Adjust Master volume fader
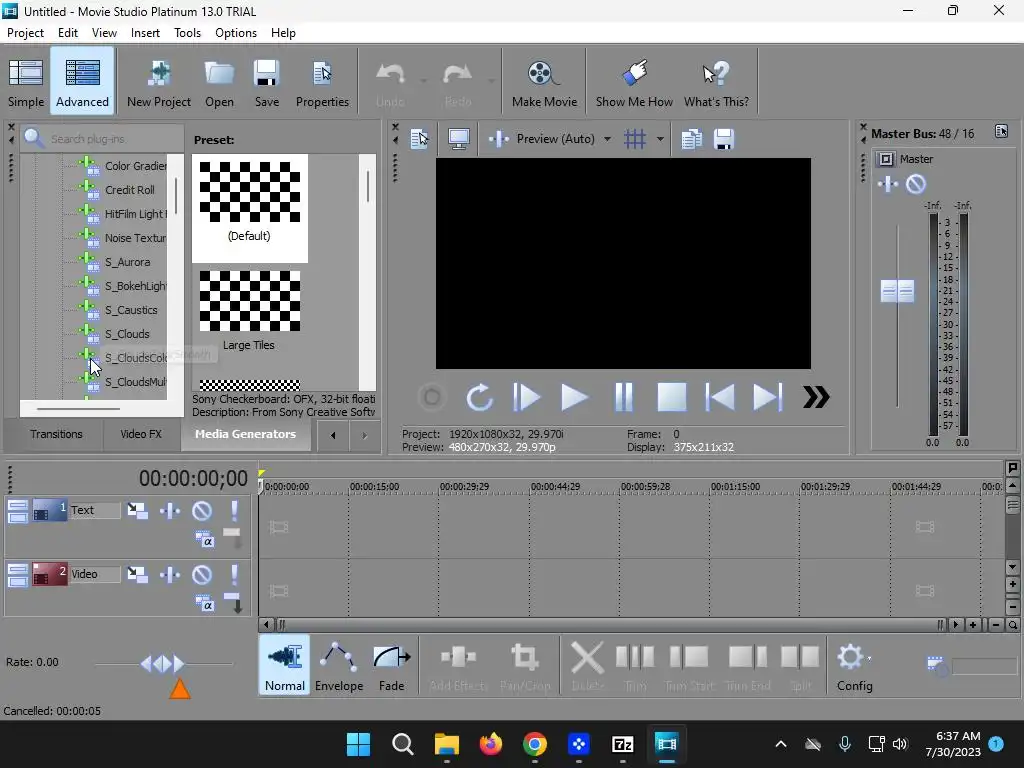 click(897, 291)
